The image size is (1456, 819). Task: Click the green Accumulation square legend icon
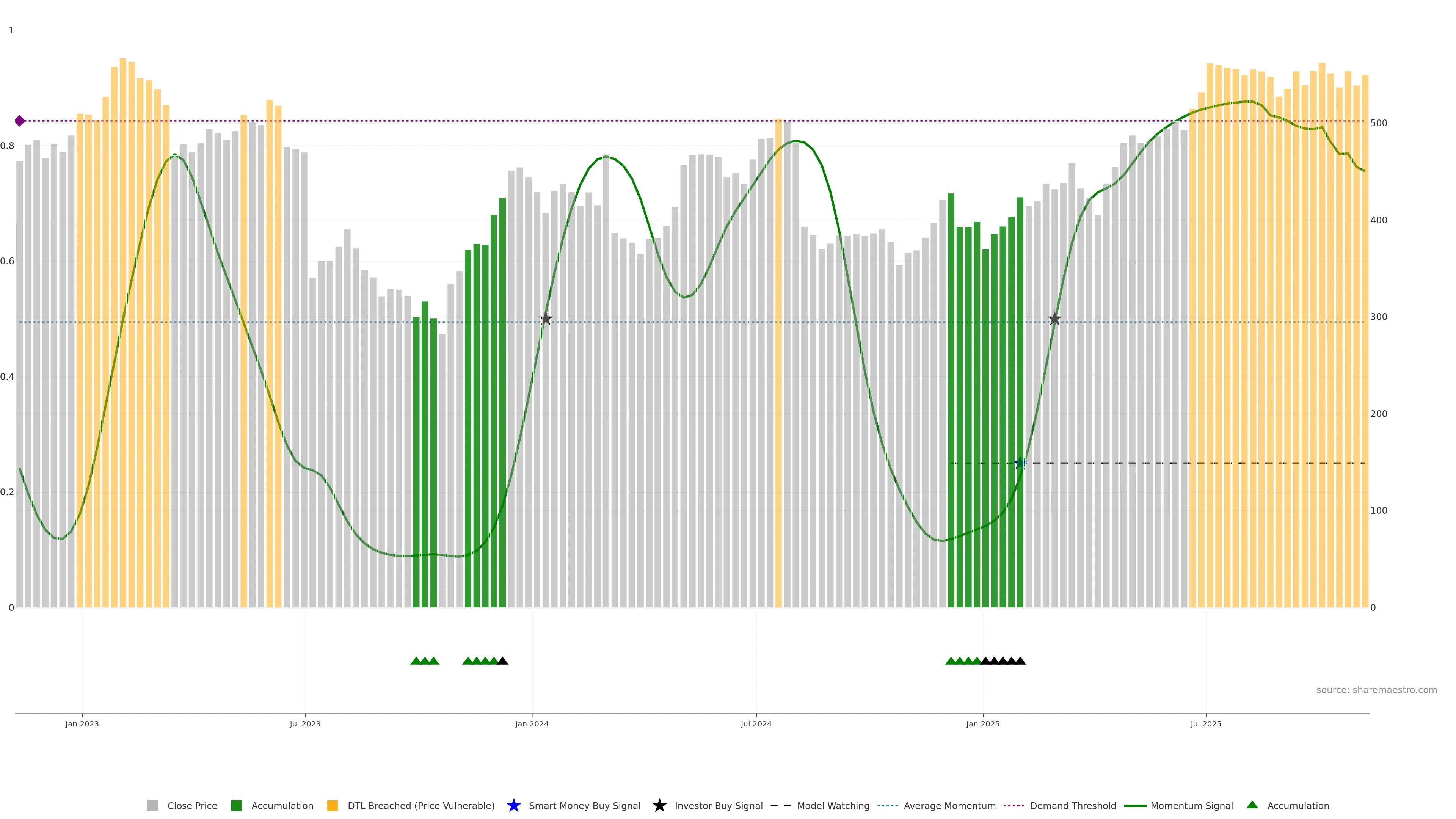coord(236,806)
